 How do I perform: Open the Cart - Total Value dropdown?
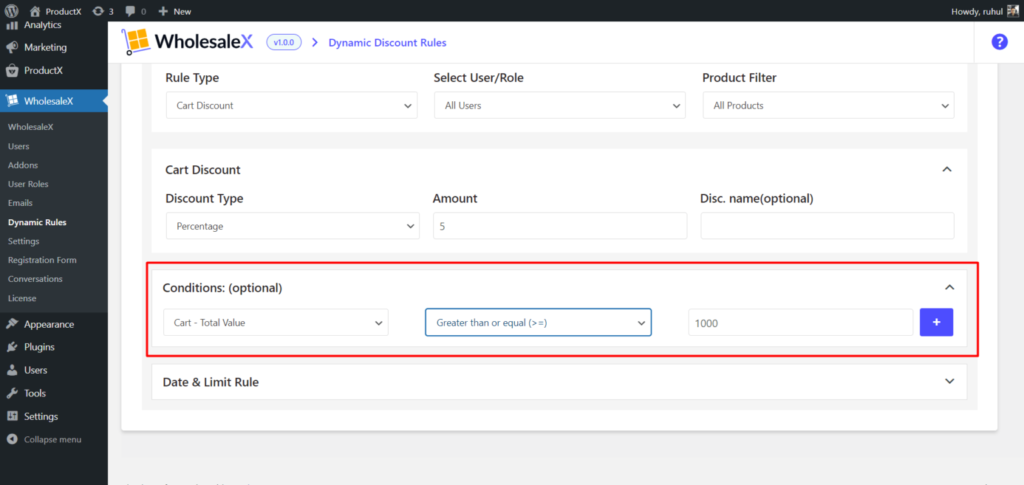click(x=276, y=322)
